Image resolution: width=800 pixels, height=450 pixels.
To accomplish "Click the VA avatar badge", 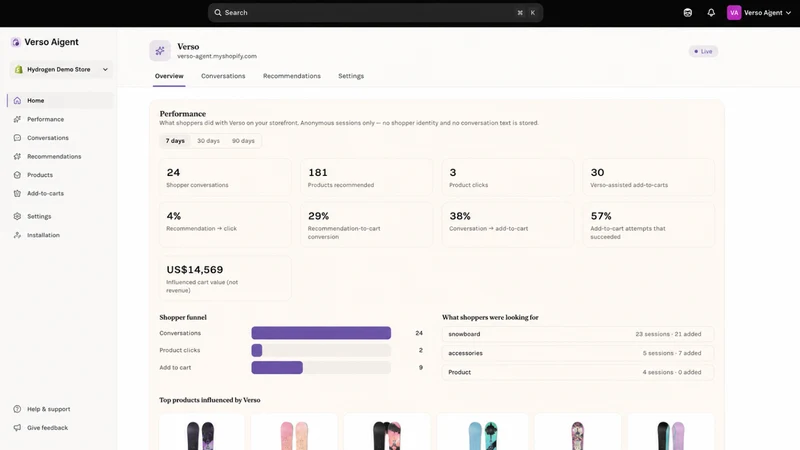I will click(x=734, y=13).
